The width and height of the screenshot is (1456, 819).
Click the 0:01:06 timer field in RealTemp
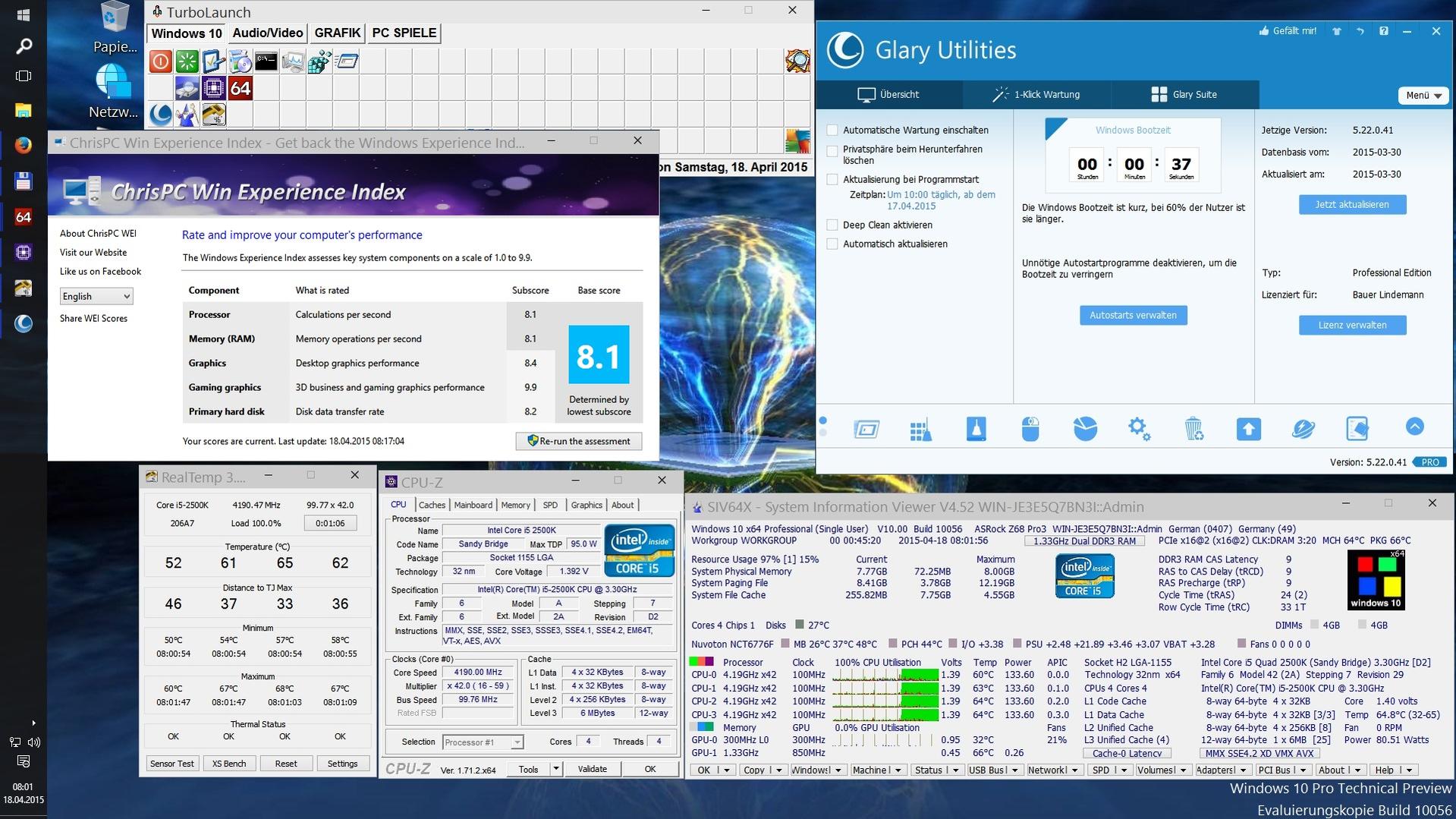pyautogui.click(x=330, y=523)
